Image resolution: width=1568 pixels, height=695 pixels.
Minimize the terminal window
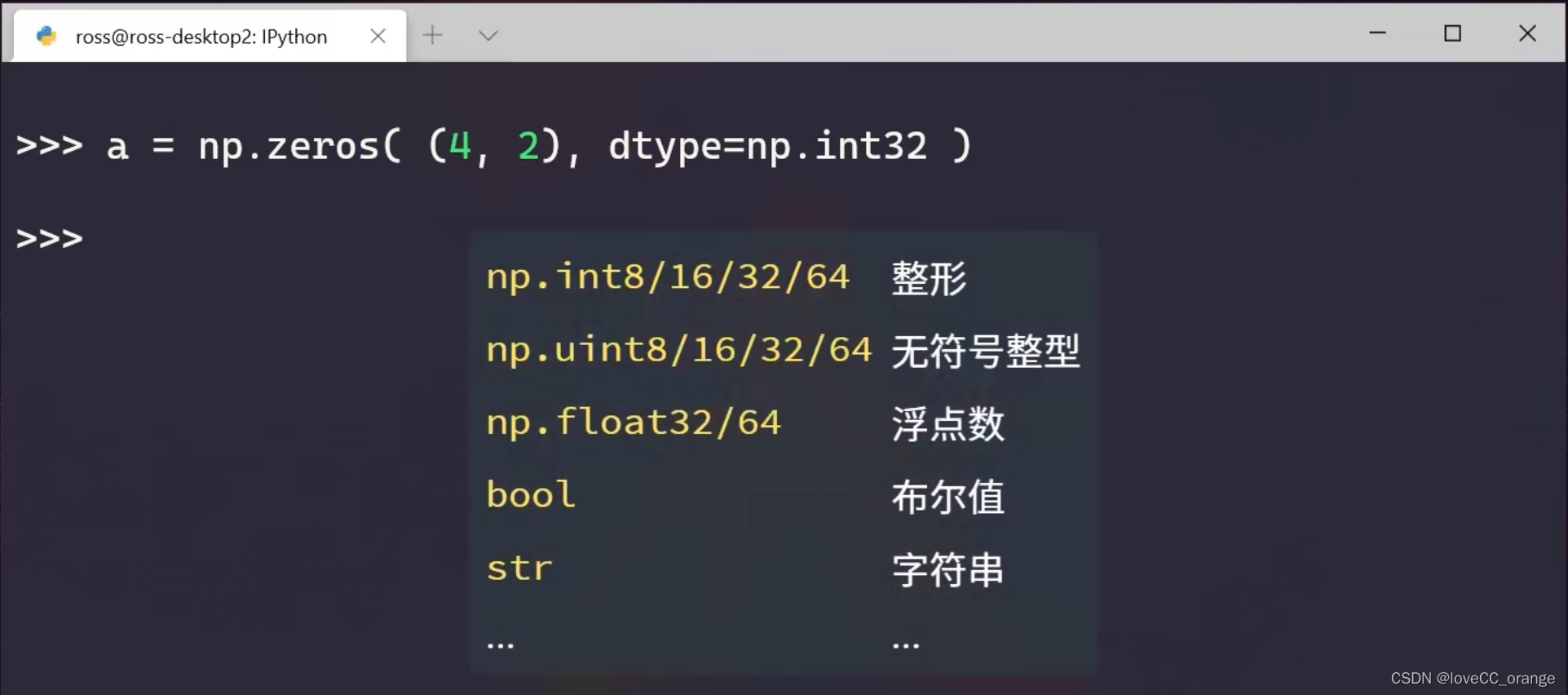[x=1377, y=33]
